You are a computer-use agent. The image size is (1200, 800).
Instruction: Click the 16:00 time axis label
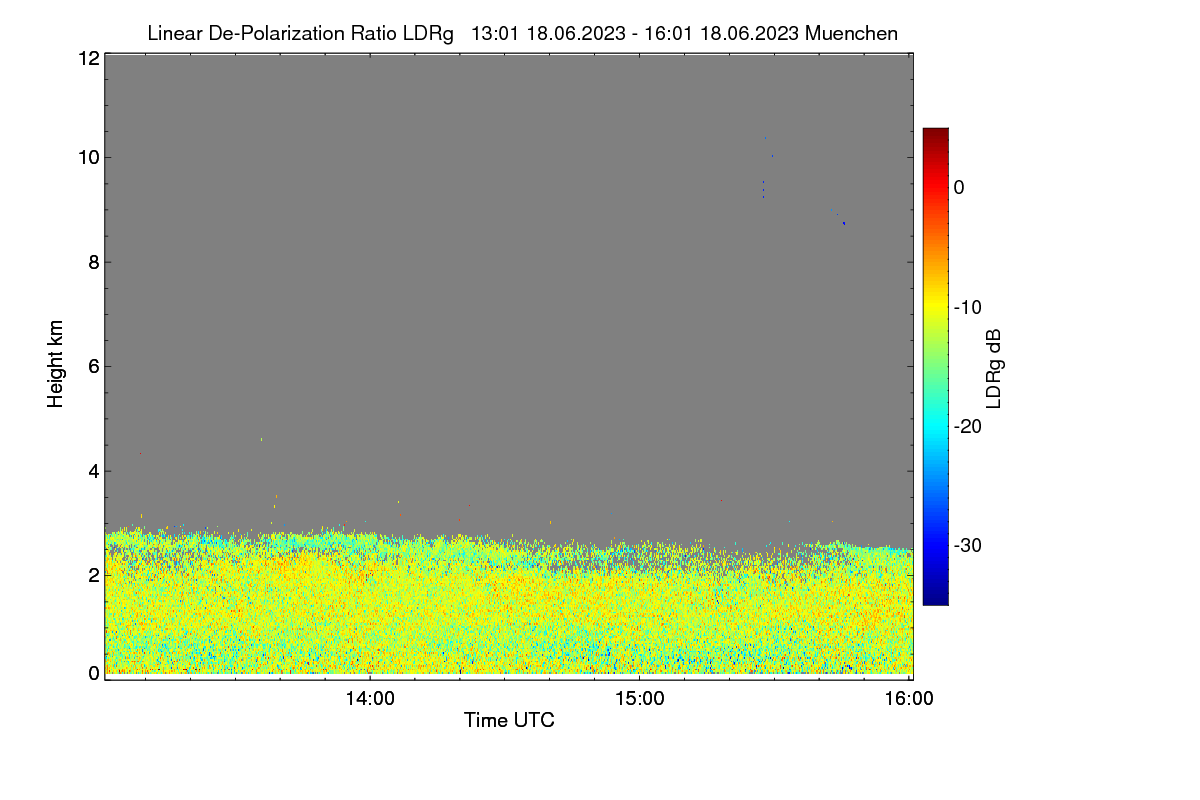click(x=909, y=700)
